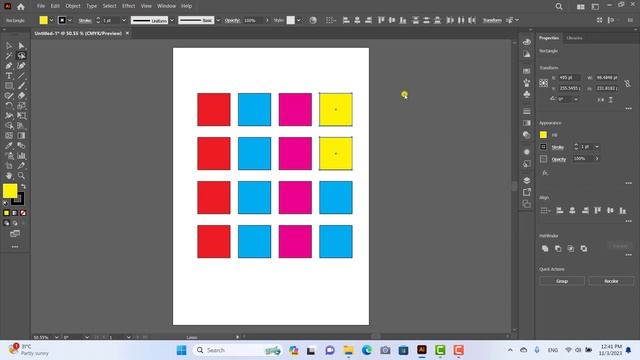The image size is (640, 360).
Task: Flip selection vertically in Transform
Action: point(611,99)
